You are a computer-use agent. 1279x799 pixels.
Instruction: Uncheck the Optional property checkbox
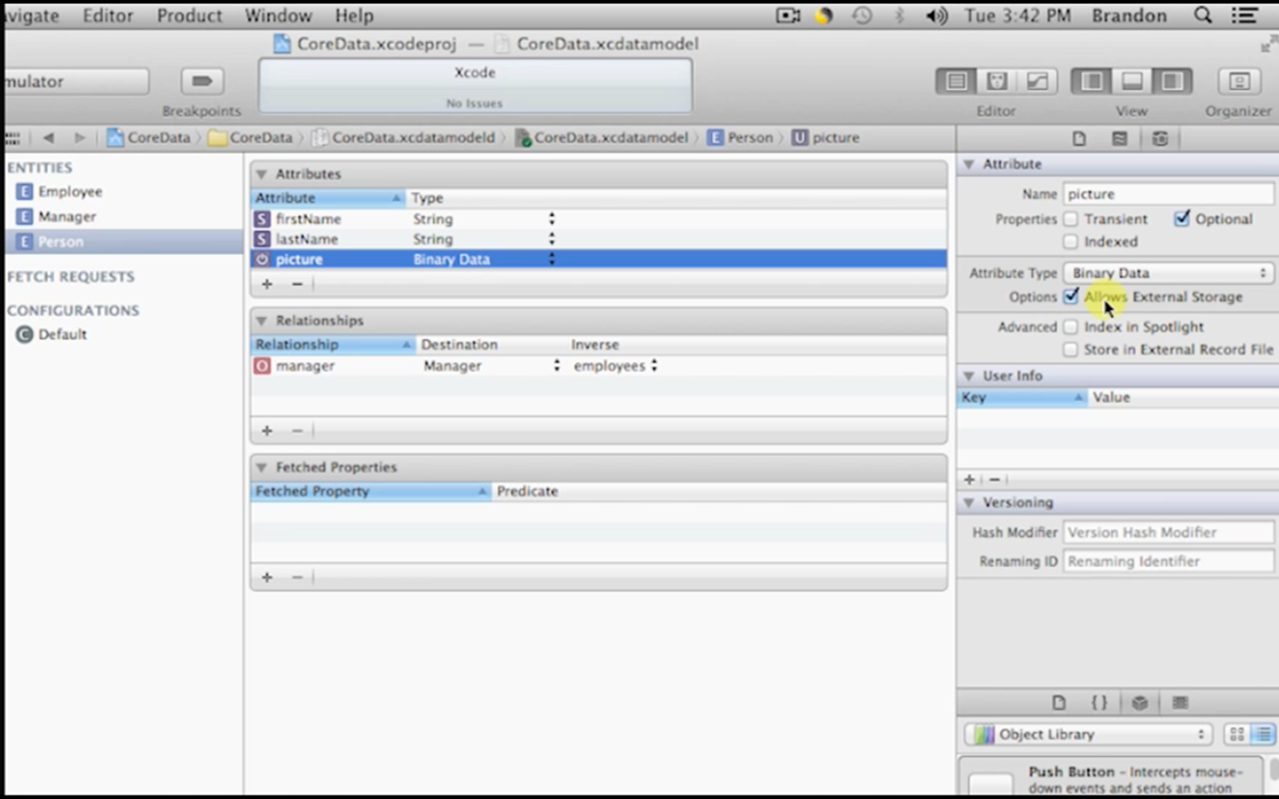point(1182,219)
